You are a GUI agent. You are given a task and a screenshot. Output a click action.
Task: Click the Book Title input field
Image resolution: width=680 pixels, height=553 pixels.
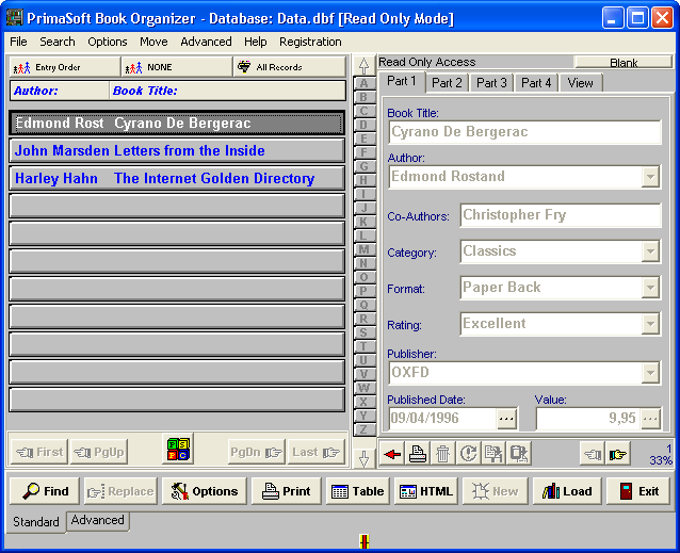point(525,132)
